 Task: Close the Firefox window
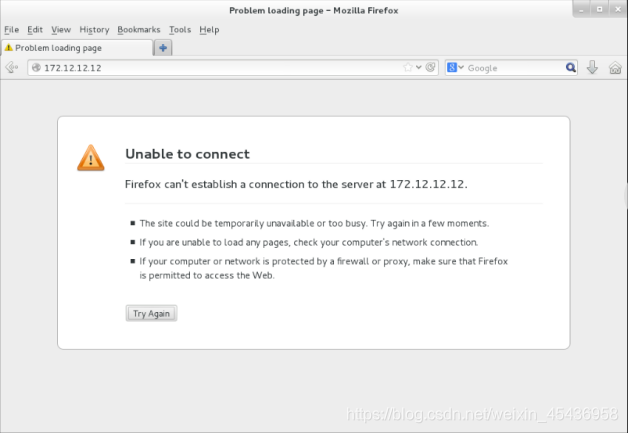coord(618,10)
